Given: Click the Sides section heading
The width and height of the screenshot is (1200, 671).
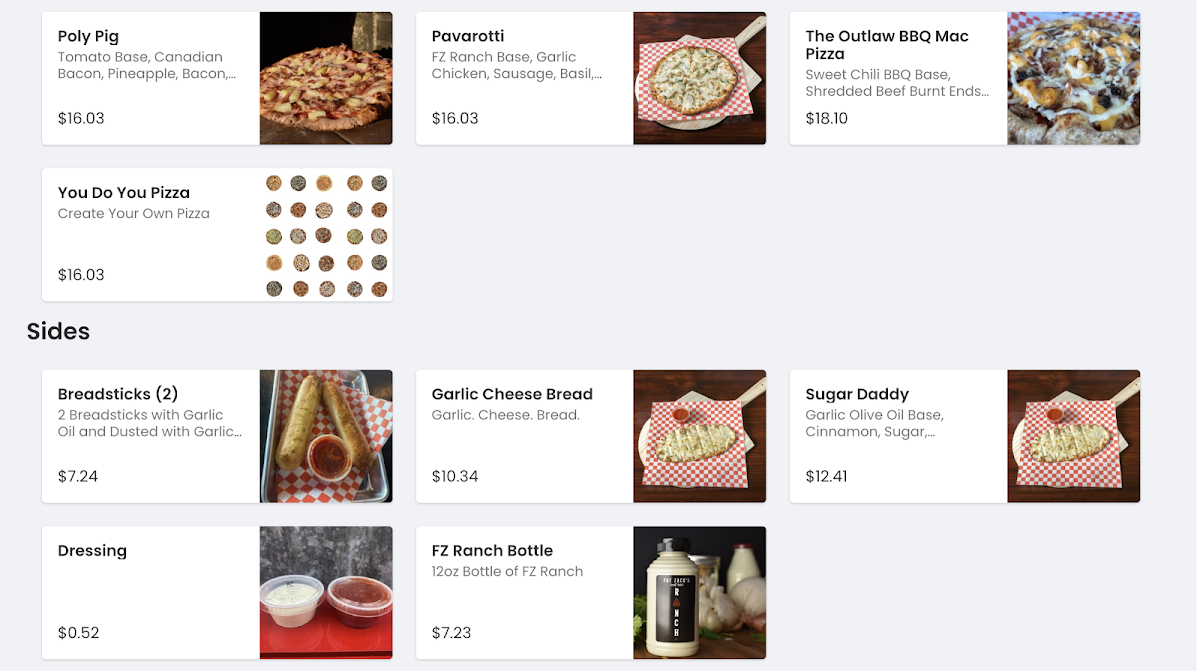Looking at the screenshot, I should pos(58,331).
